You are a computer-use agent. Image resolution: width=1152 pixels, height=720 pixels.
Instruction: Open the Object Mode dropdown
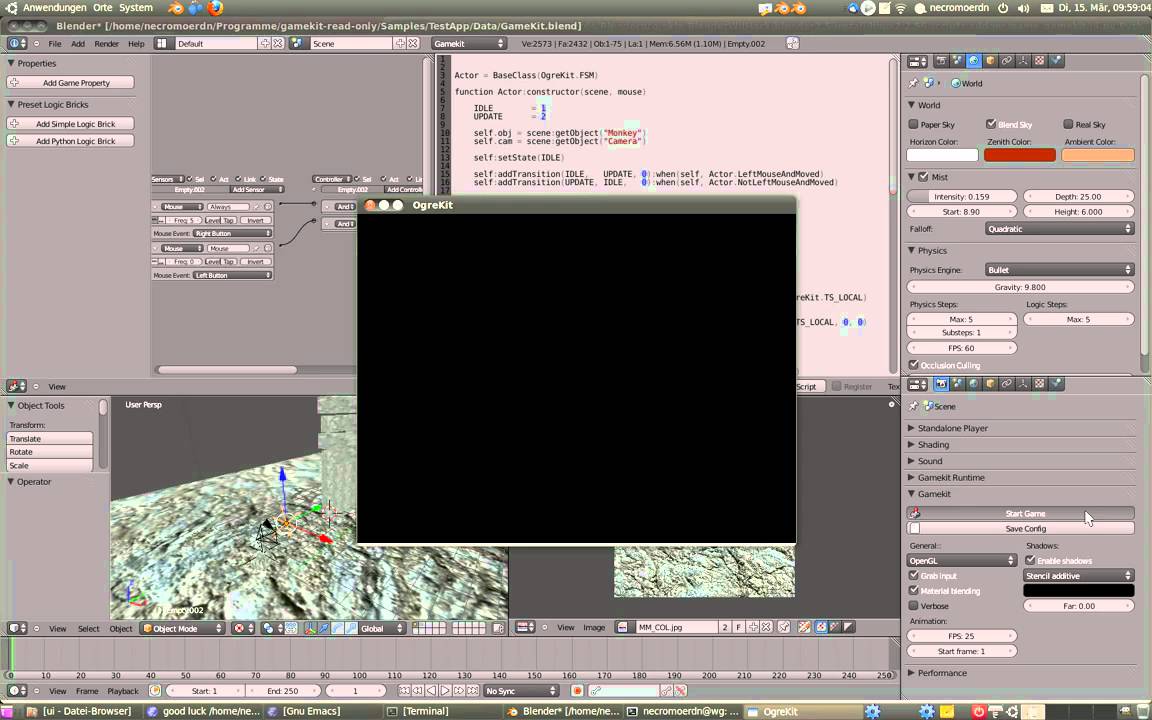[x=182, y=628]
